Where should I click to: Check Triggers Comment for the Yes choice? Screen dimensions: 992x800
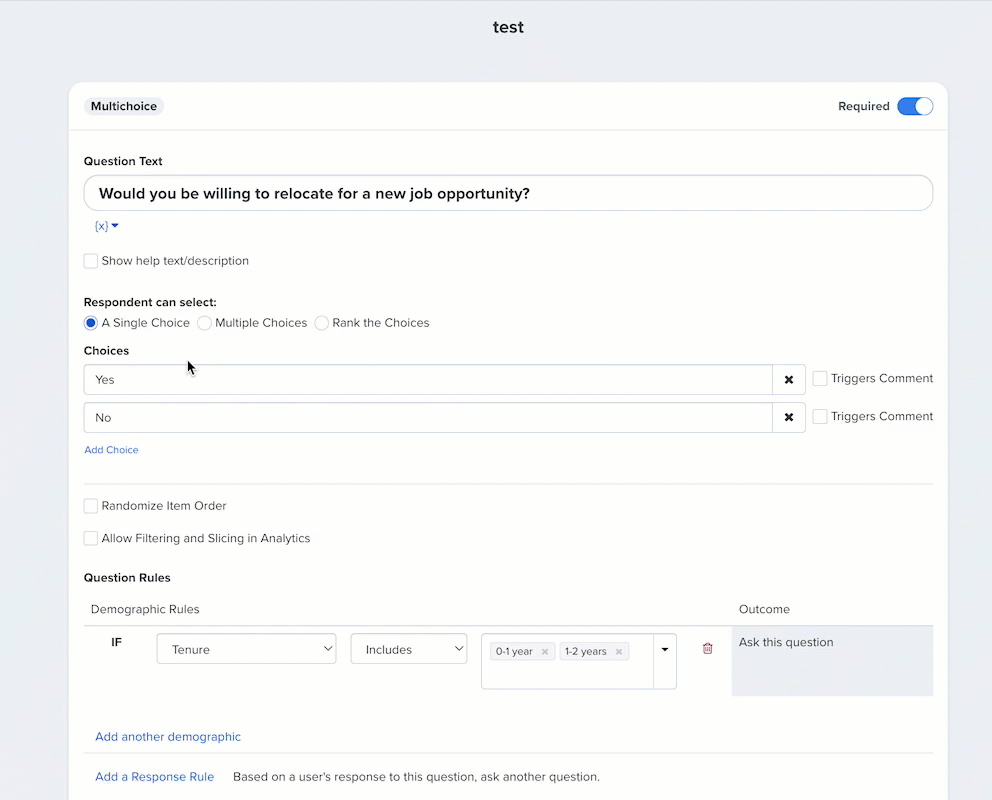pos(820,379)
